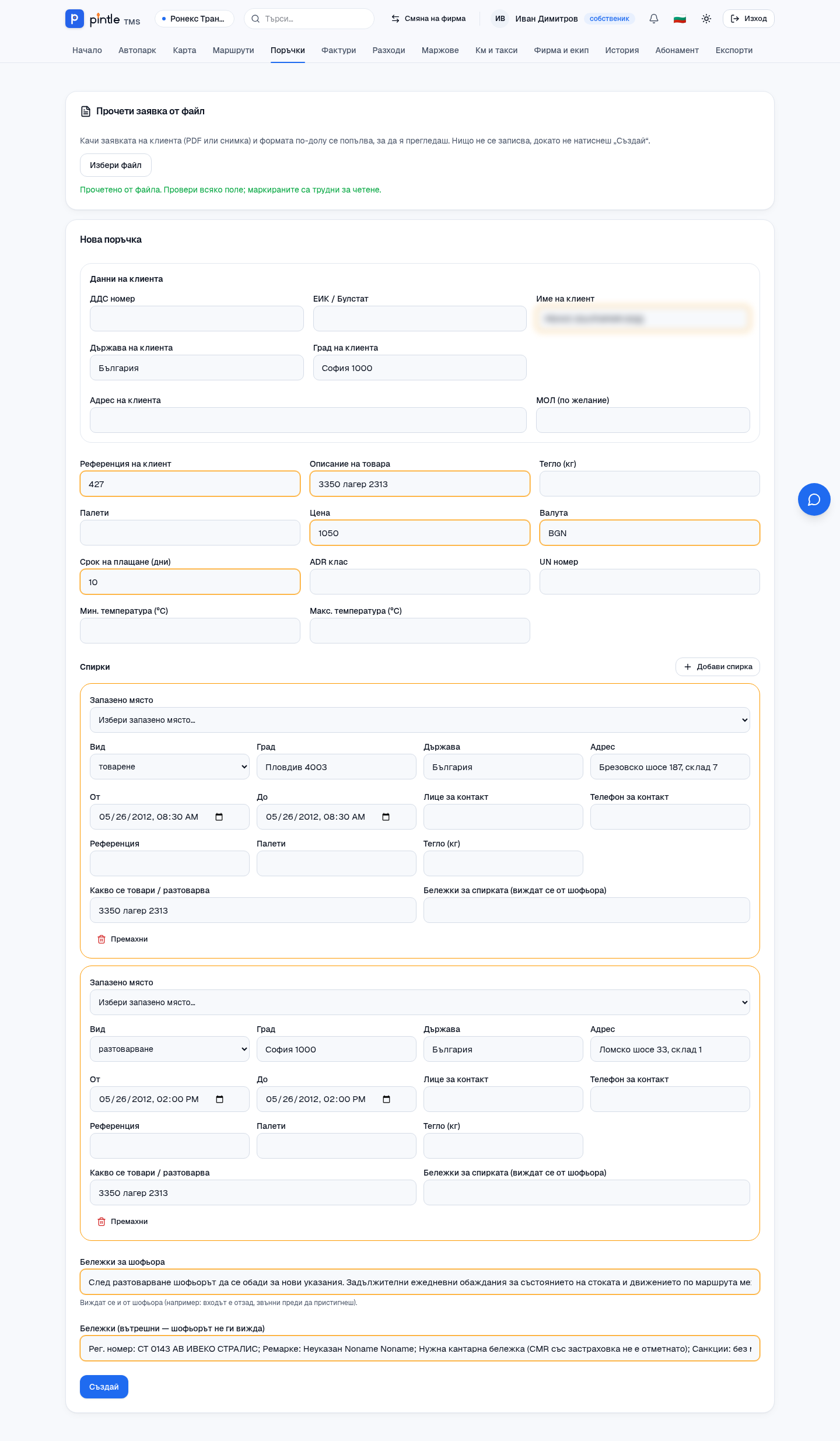Open the Вид dropdown showing товарене
Image resolution: width=840 pixels, height=1441 pixels.
click(170, 767)
